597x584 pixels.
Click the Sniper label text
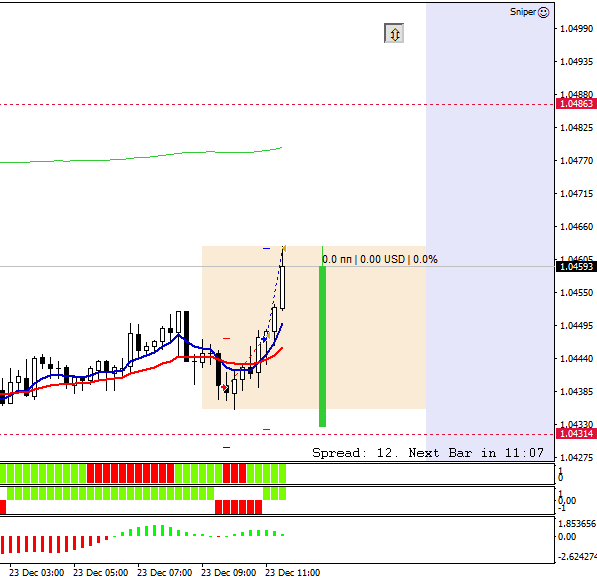523,12
